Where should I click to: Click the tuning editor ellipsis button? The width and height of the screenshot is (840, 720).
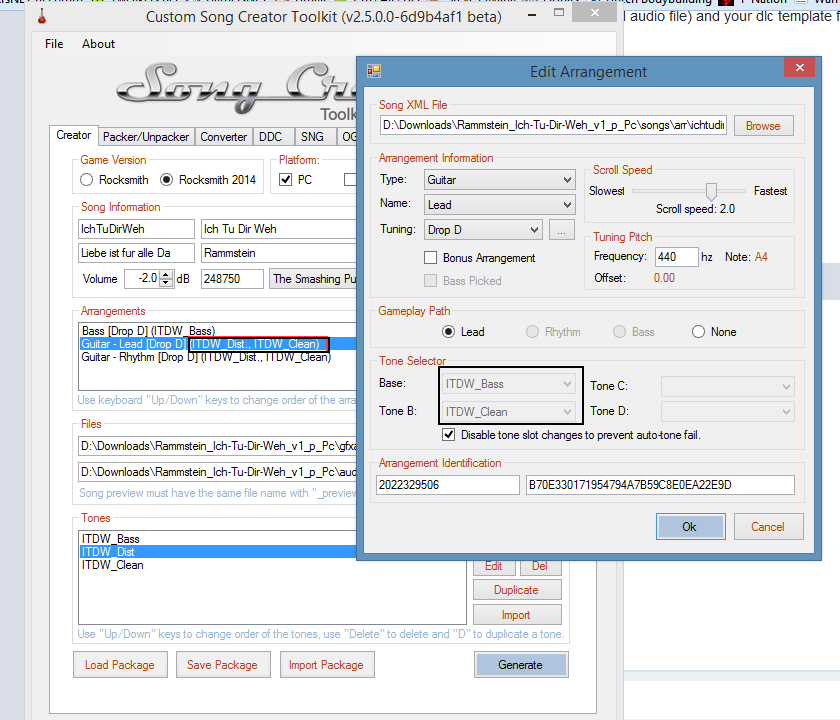pos(561,230)
